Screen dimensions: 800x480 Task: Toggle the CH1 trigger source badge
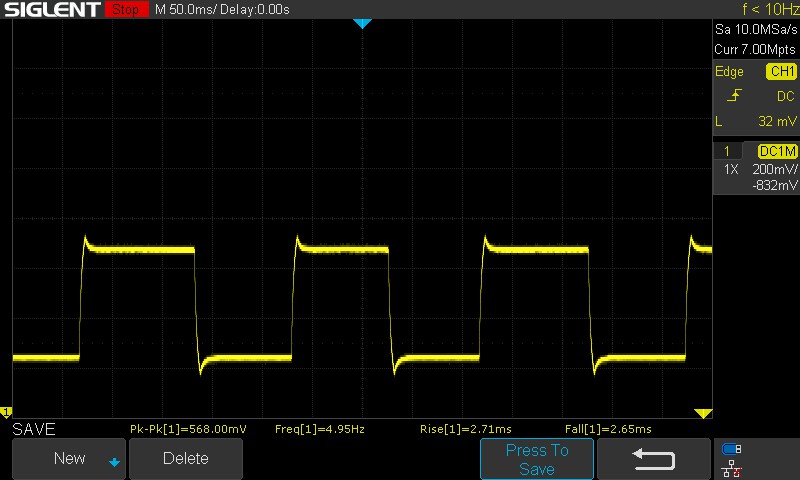(781, 72)
